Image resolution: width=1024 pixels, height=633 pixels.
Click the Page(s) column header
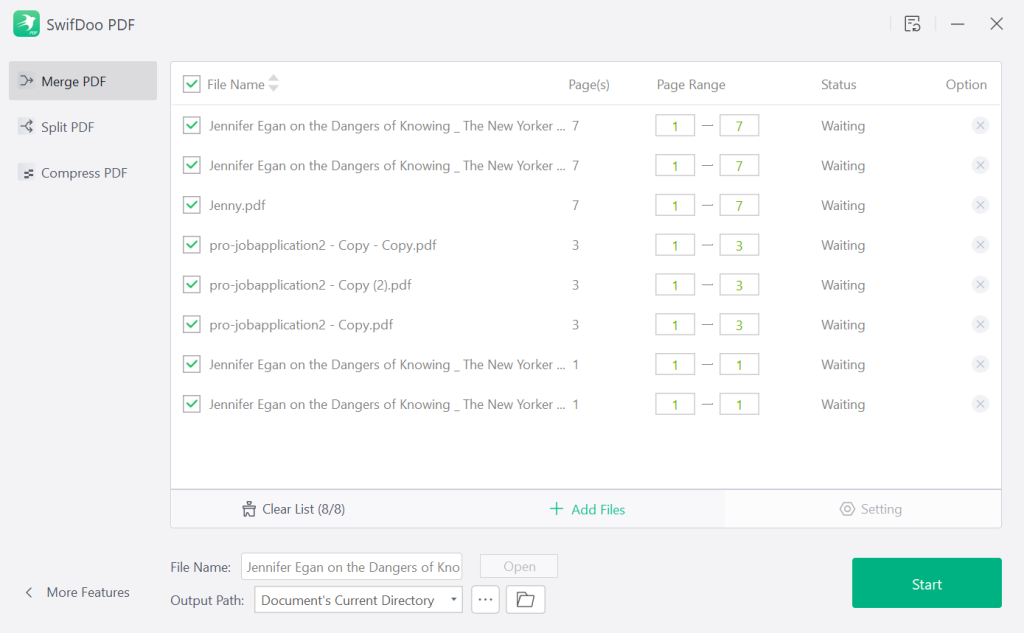pyautogui.click(x=588, y=84)
